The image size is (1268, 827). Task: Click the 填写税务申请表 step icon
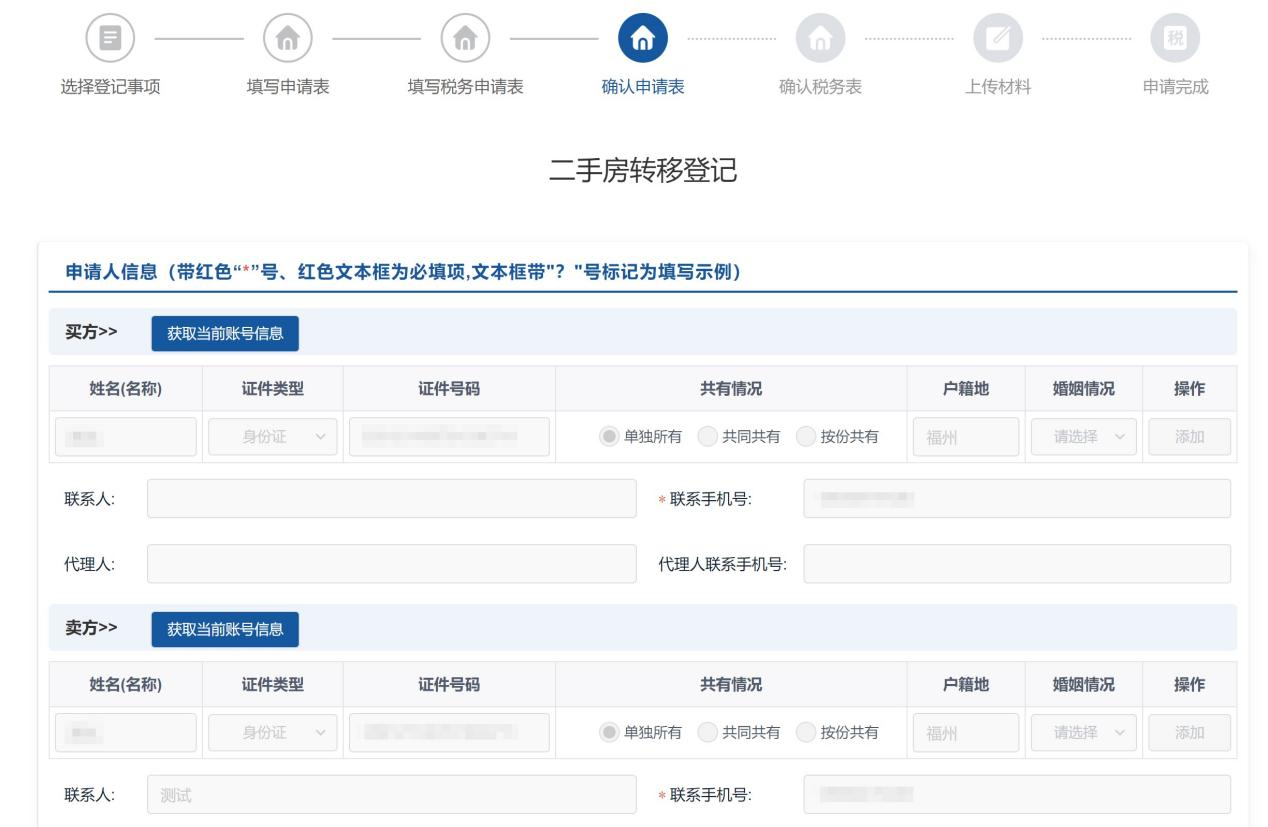[x=465, y=41]
